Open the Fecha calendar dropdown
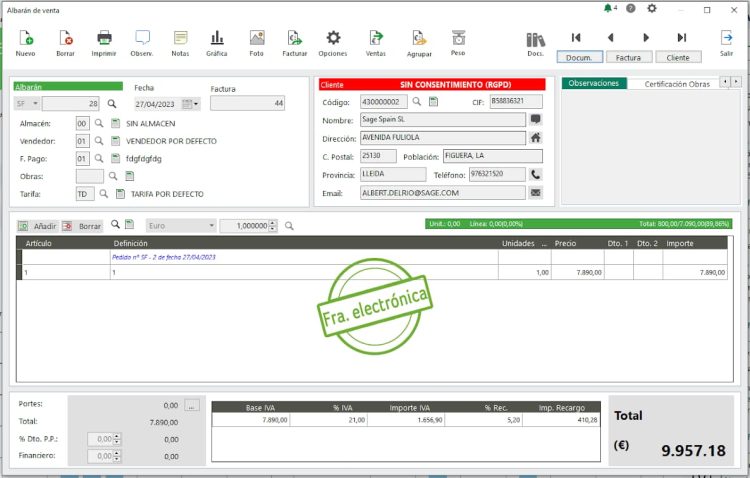Viewport: 750px width, 478px height. coord(191,103)
